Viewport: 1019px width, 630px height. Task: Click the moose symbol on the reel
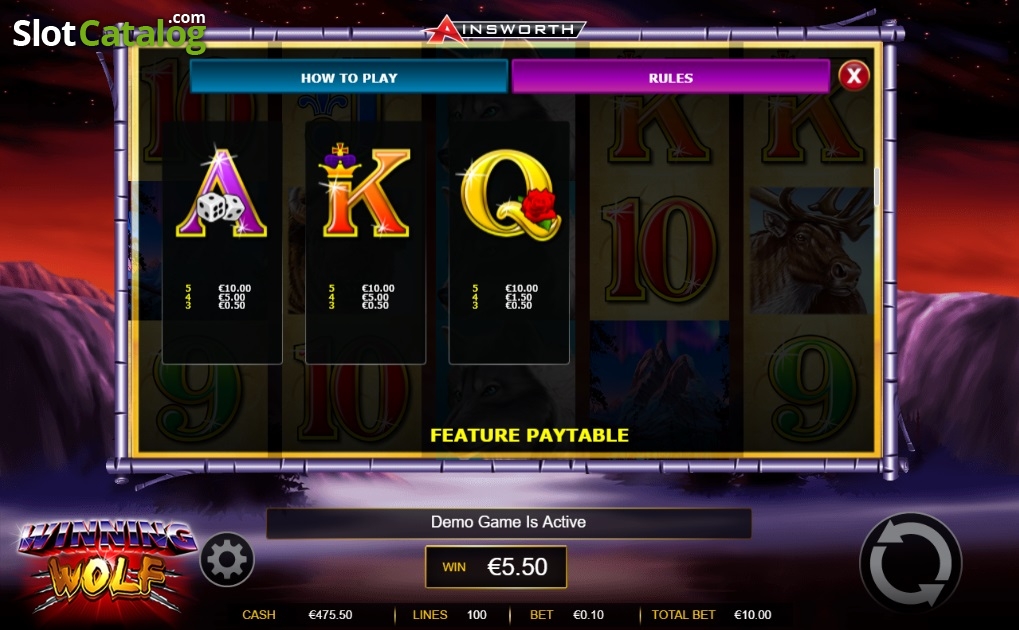[810, 251]
